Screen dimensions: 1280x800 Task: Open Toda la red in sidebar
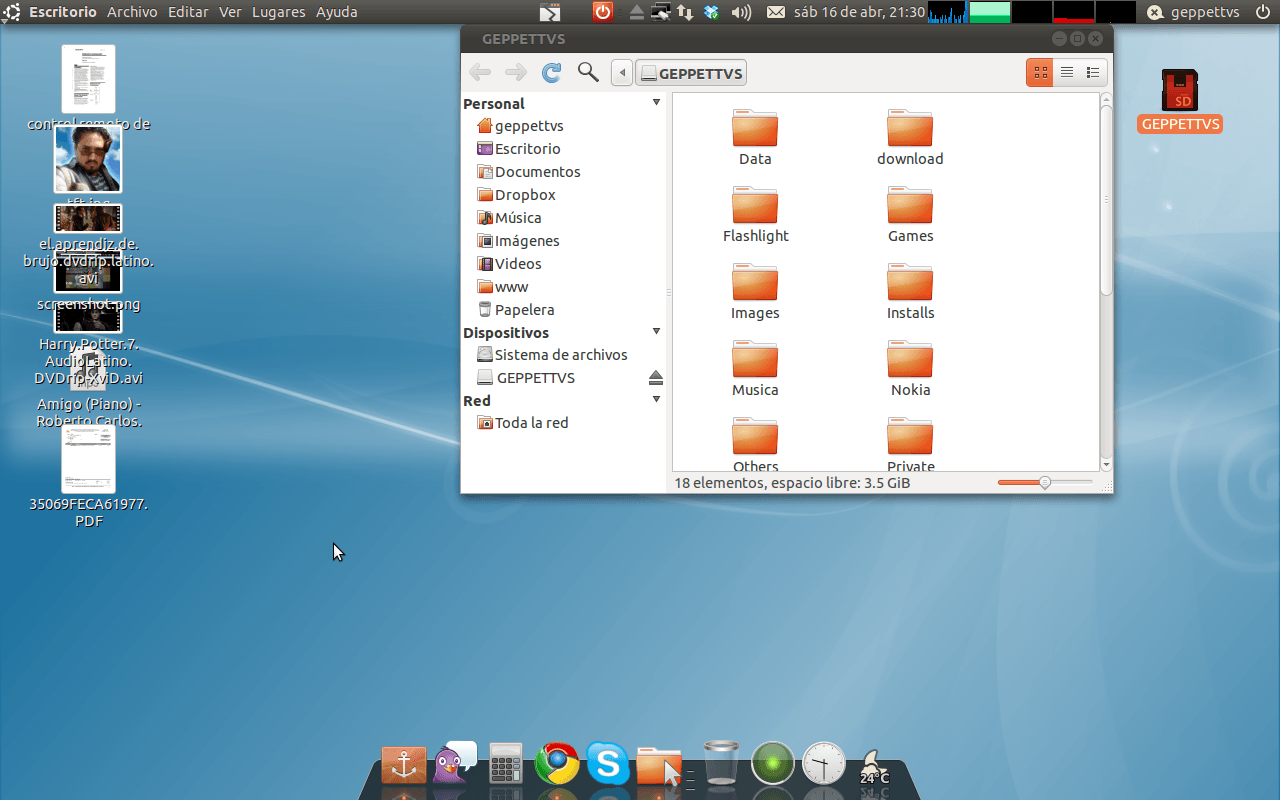click(523, 423)
